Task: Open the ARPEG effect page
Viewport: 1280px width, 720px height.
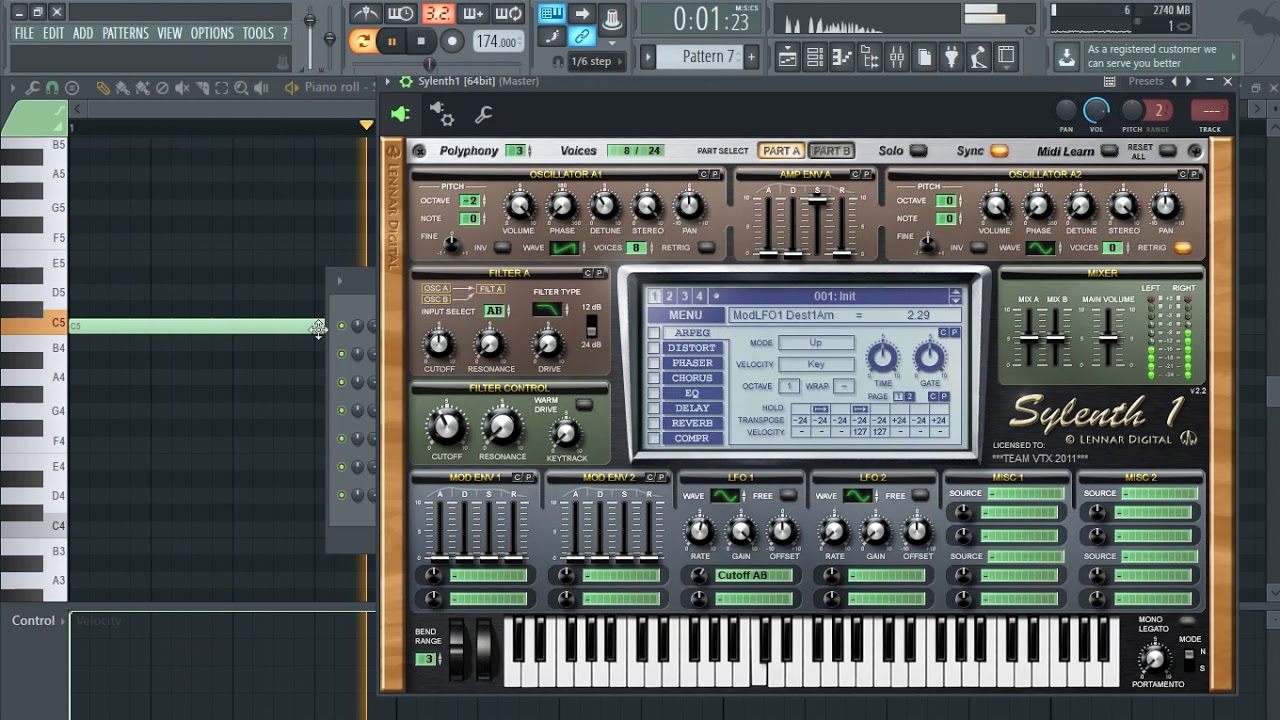Action: coord(692,333)
